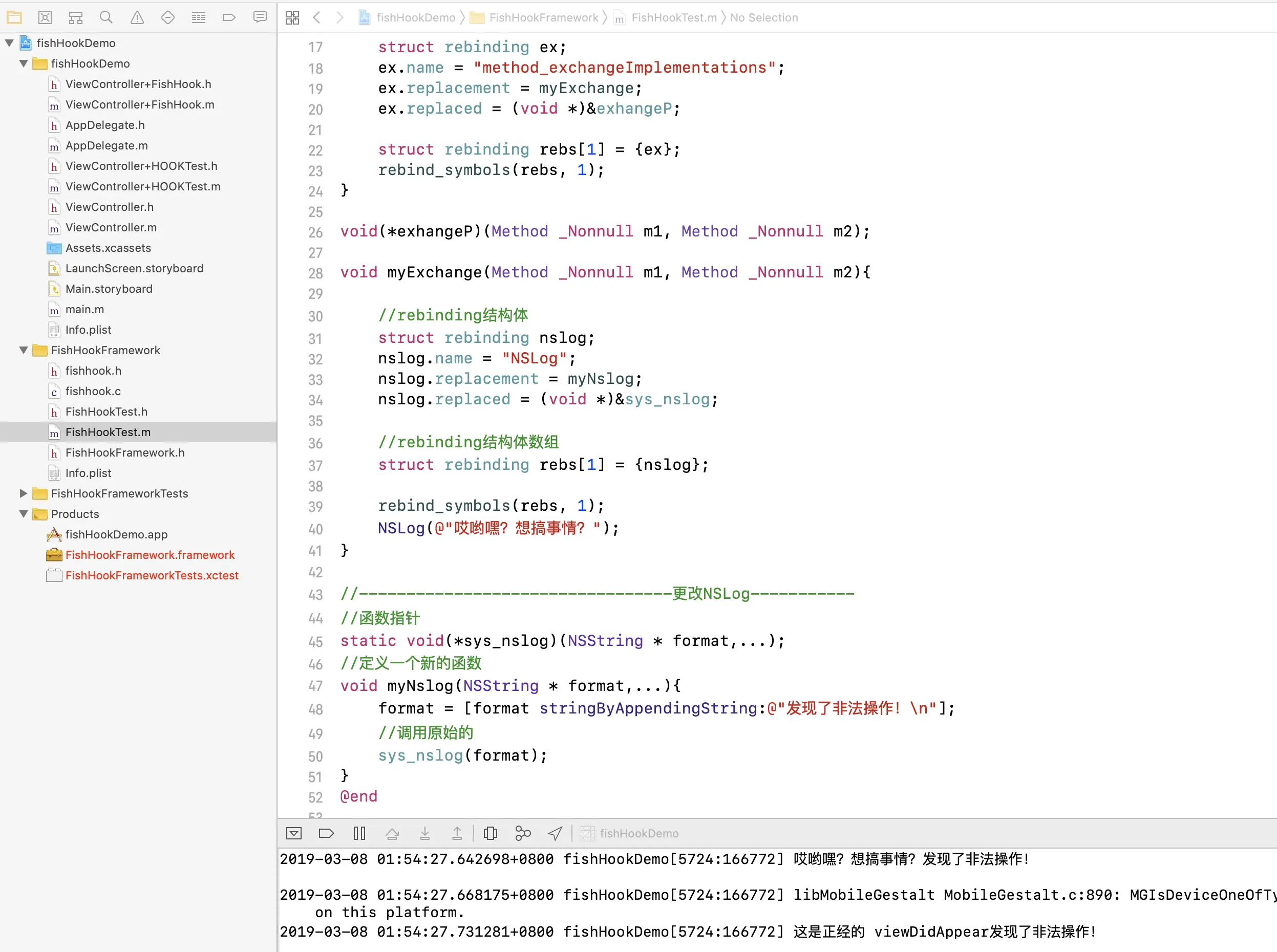
Task: Collapse the Products group
Action: pos(24,514)
